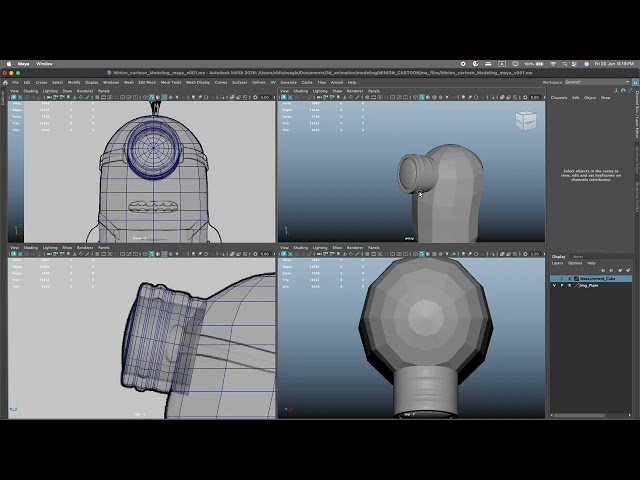Click exposure value field in front view panel
The image size is (640, 480).
[x=265, y=98]
